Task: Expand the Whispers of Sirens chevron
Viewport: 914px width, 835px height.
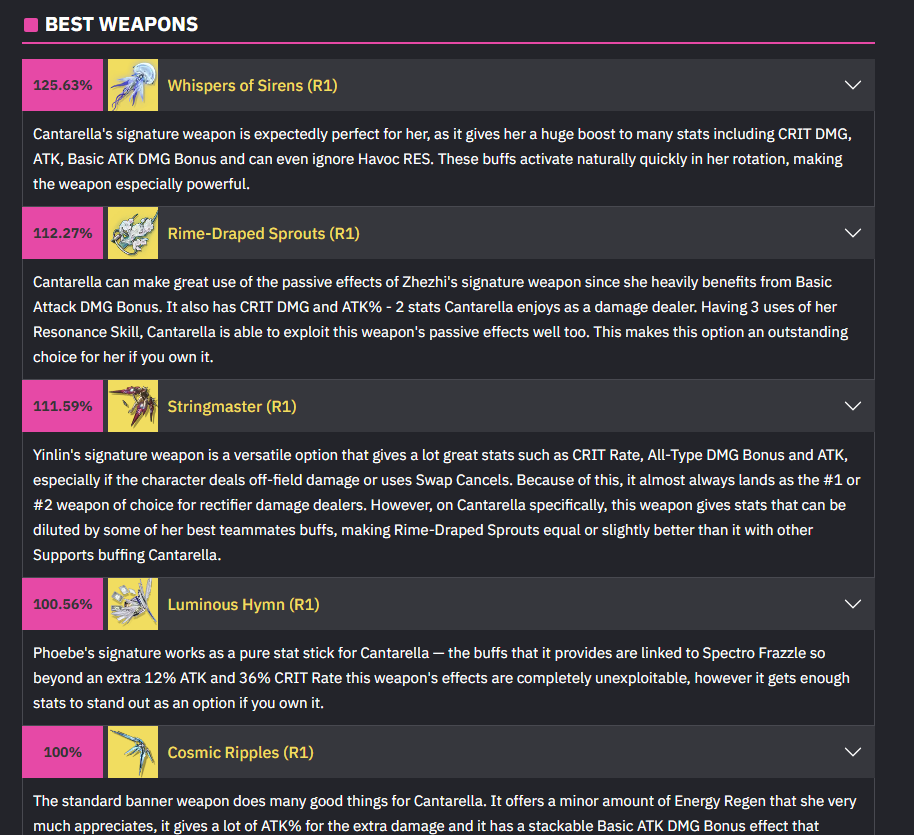Action: [x=853, y=85]
